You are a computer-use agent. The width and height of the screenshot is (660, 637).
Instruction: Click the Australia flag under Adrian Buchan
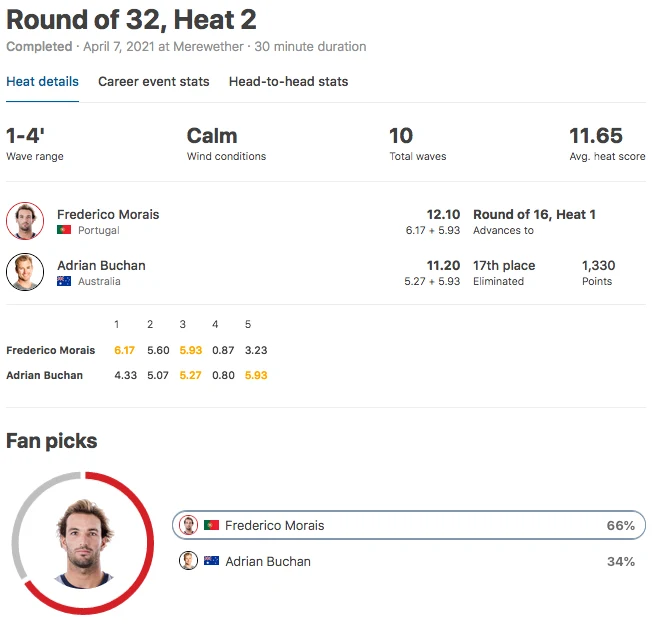64,282
